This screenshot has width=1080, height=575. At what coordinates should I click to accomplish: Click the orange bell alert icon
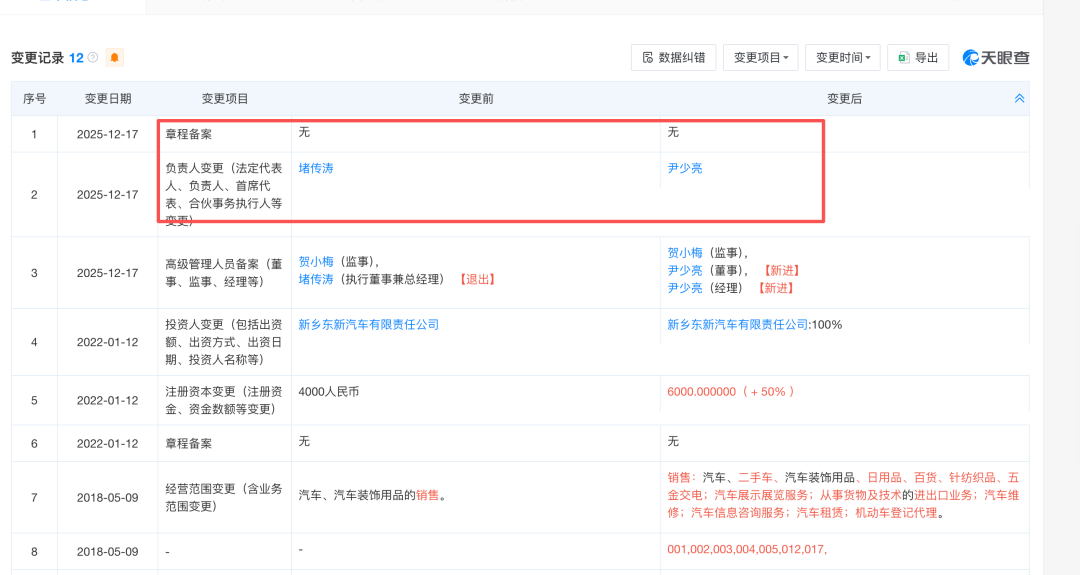tap(115, 58)
